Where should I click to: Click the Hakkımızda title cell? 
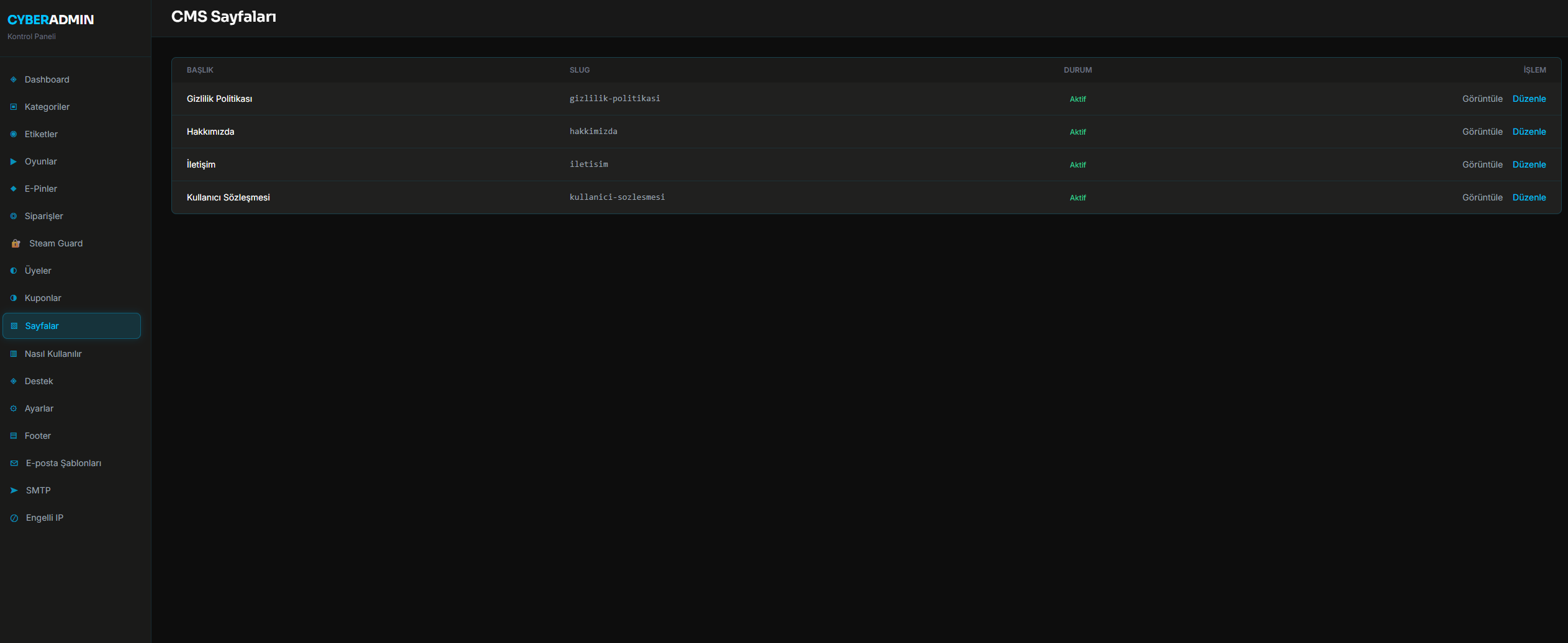click(x=210, y=132)
